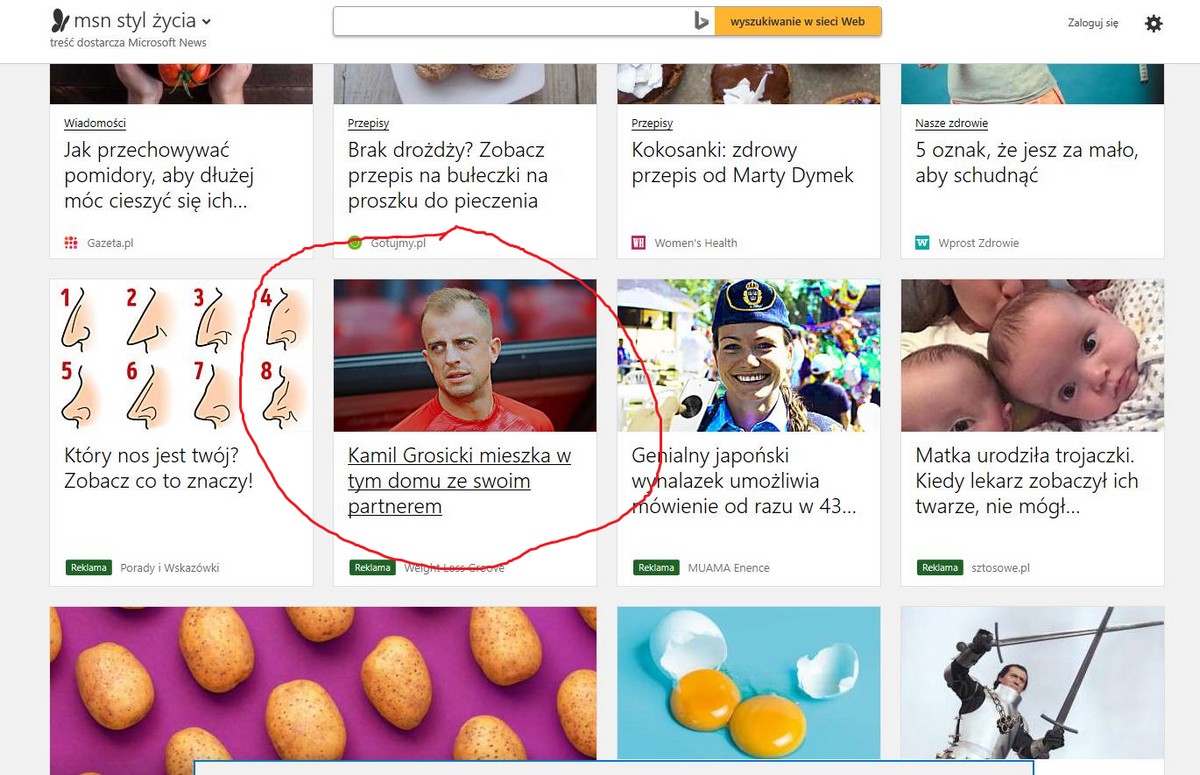Open Matka urodziła trojaczki article headline
1200x775 pixels.
(1028, 481)
